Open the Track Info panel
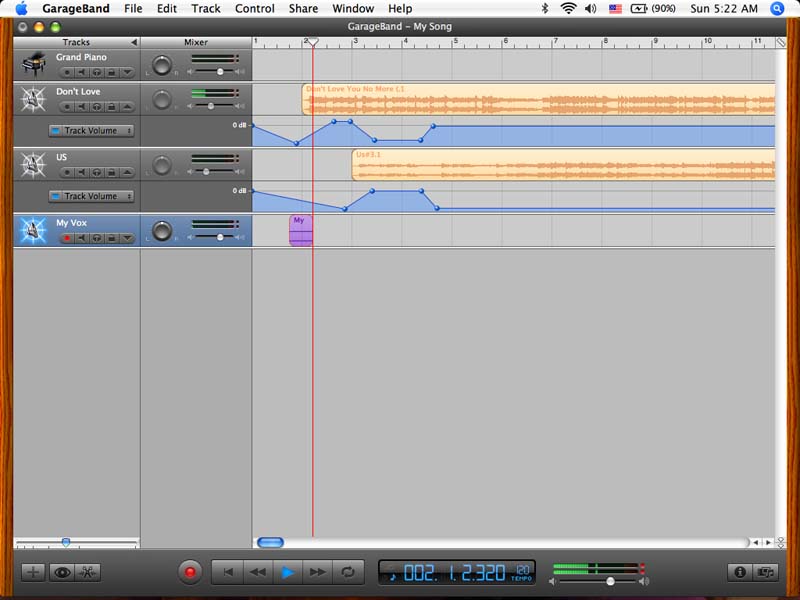This screenshot has width=800, height=600. [740, 572]
